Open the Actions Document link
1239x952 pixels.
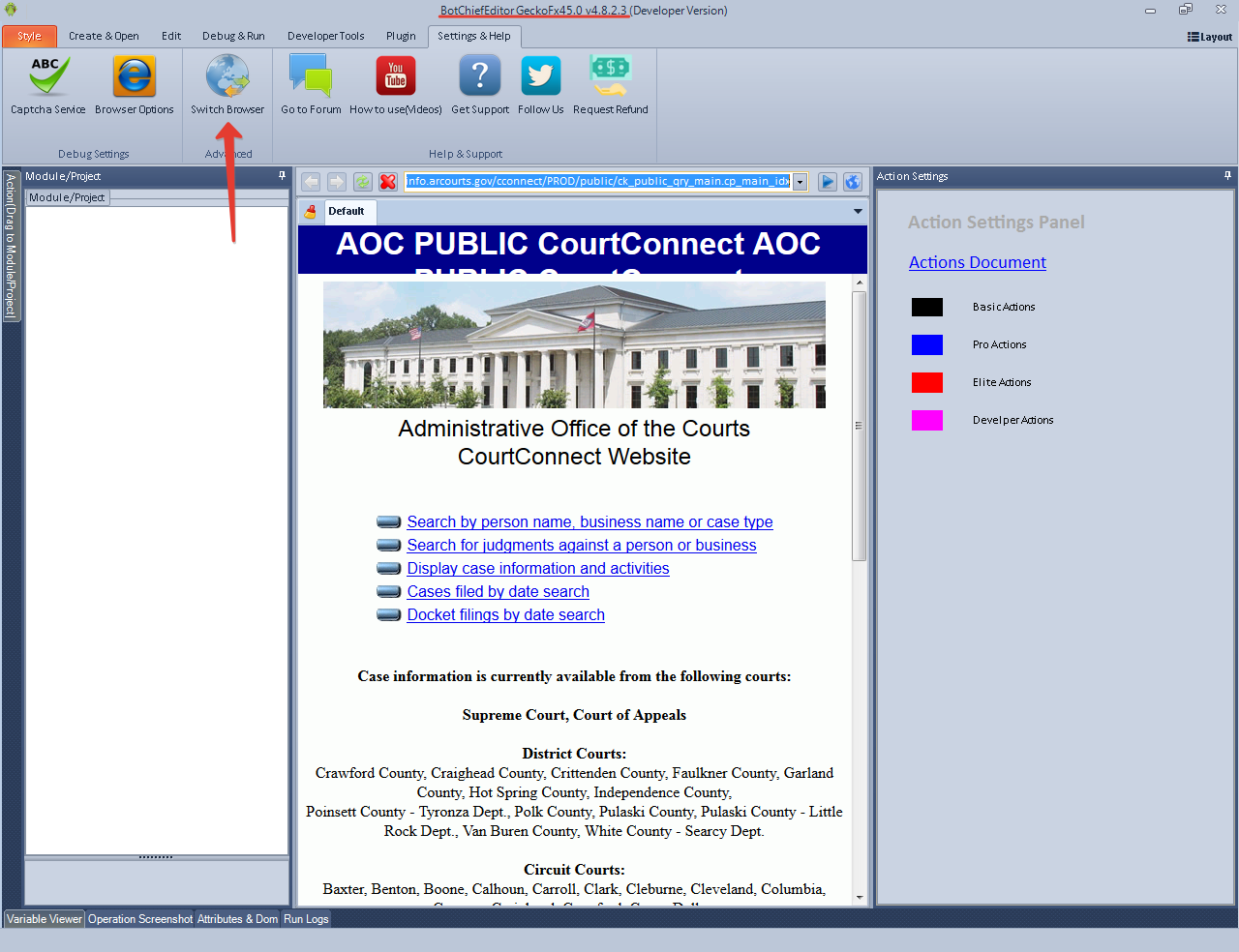click(x=977, y=262)
